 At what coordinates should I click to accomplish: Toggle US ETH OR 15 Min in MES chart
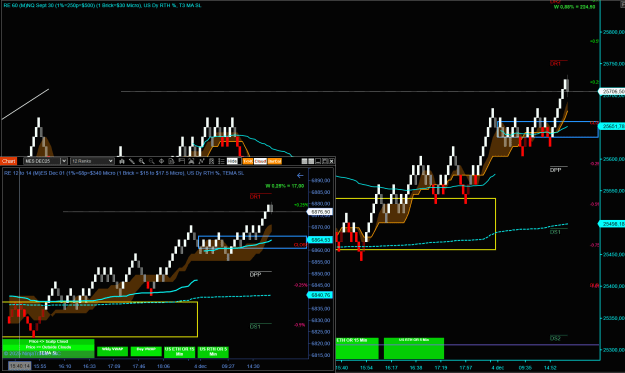coord(179,351)
